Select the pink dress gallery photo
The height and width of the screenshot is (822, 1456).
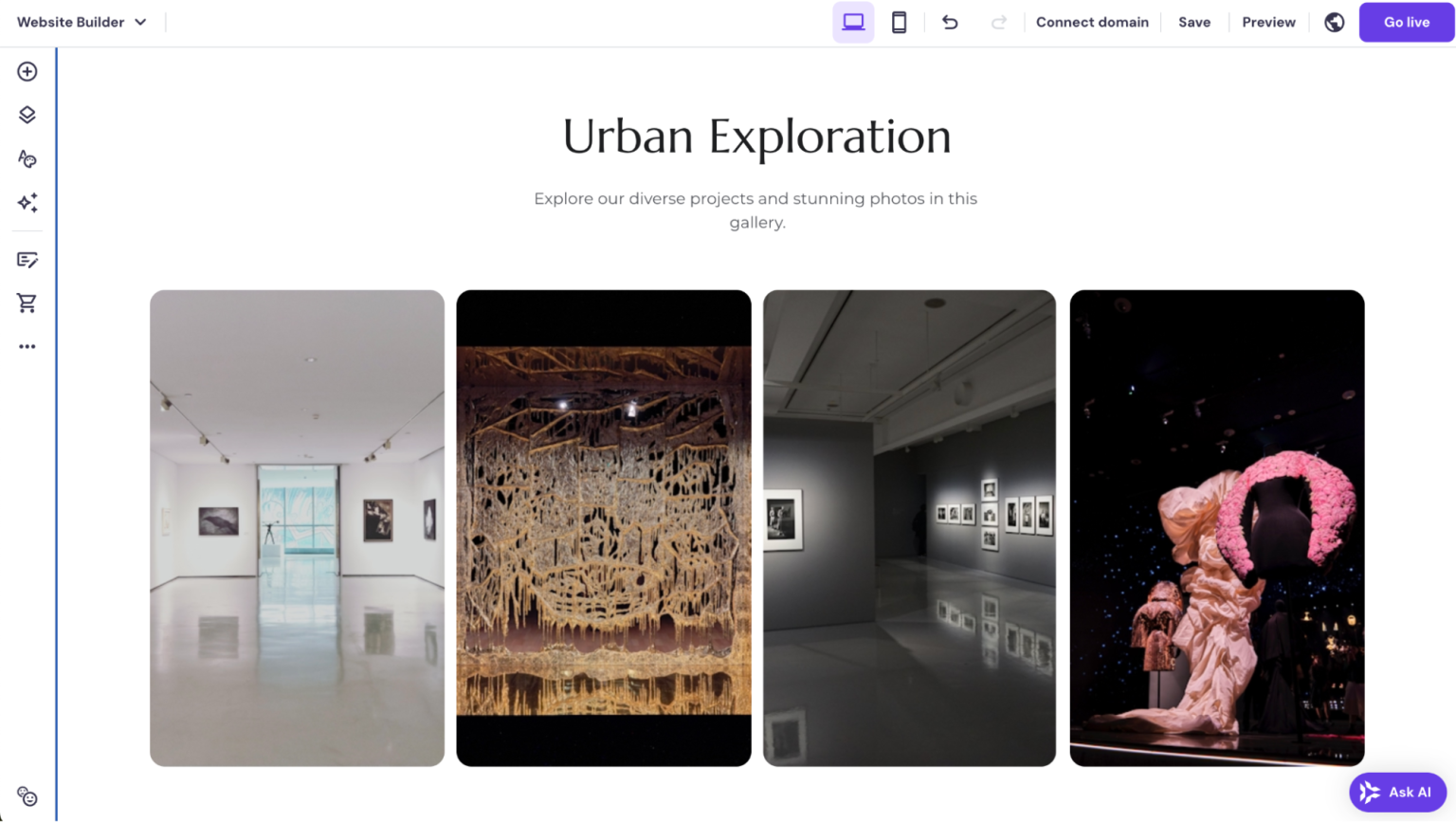click(1216, 527)
